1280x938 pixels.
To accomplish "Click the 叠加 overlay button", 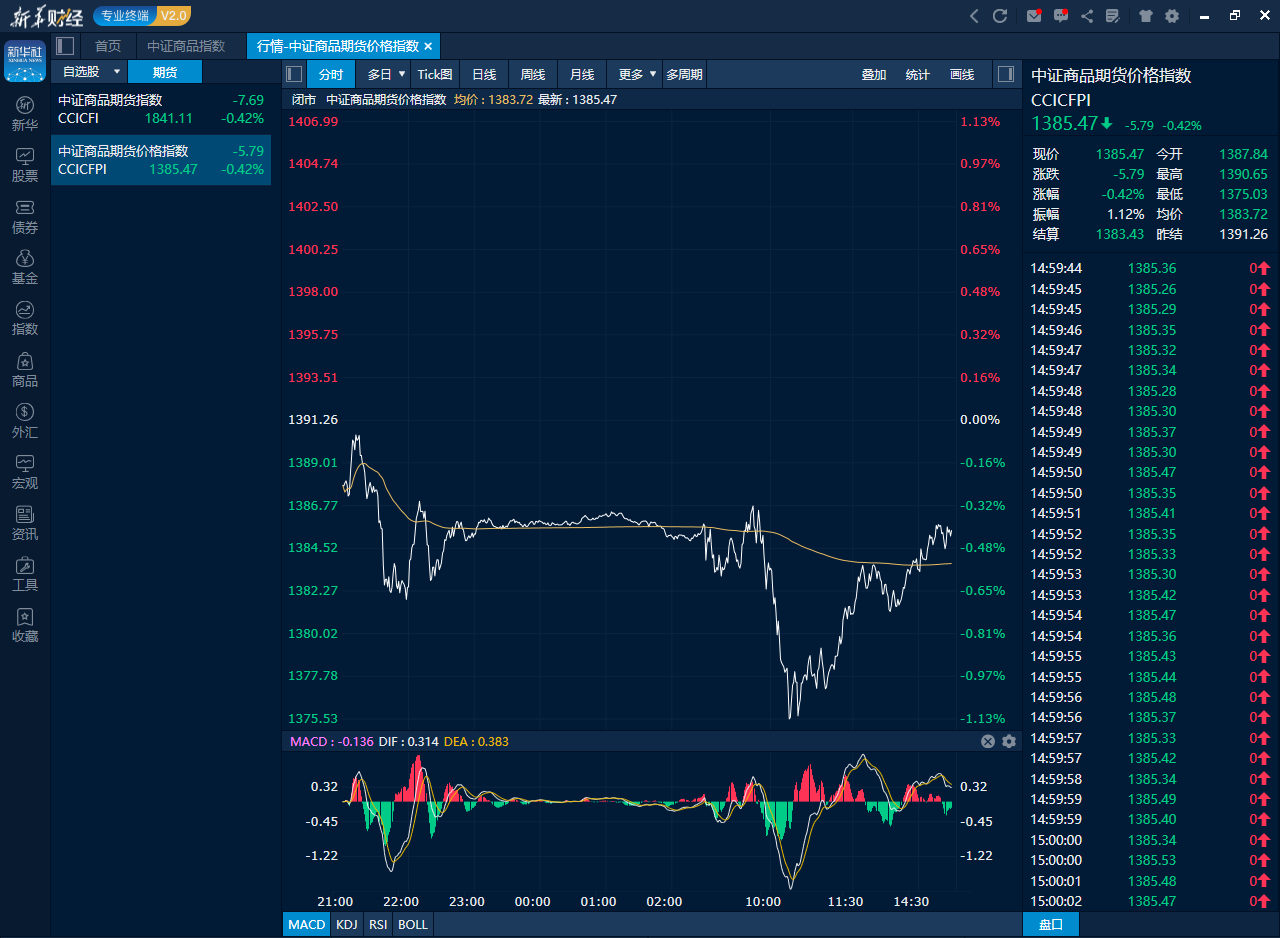I will [x=874, y=74].
